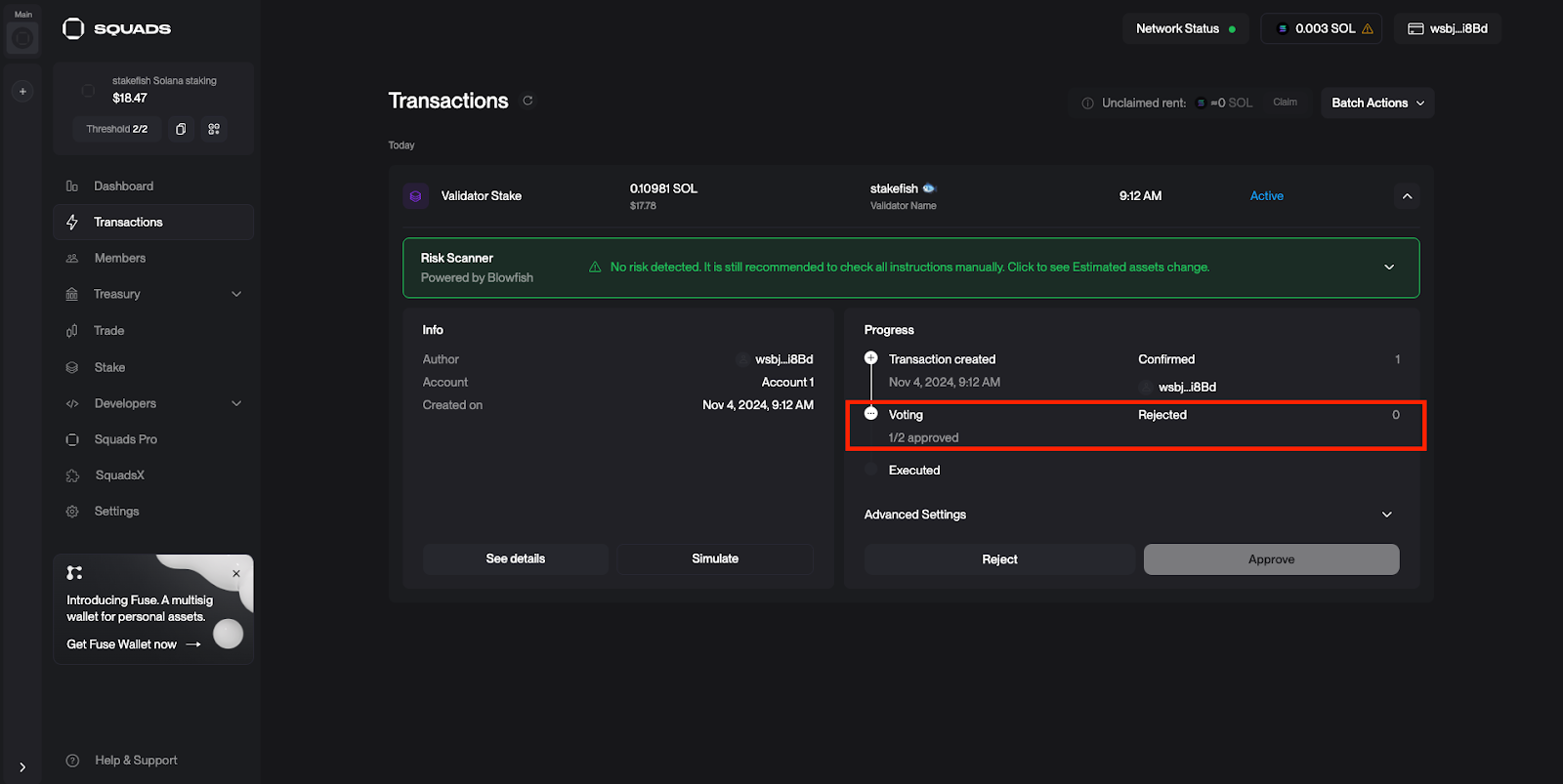The image size is (1563, 784).
Task: Open the Stake page
Action: [153, 368]
